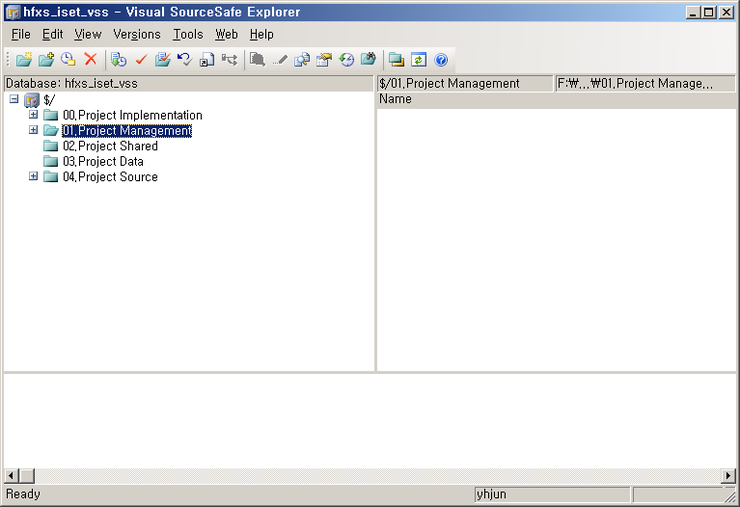Select the 03.Project Data folder
This screenshot has height=507, width=740.
(102, 161)
